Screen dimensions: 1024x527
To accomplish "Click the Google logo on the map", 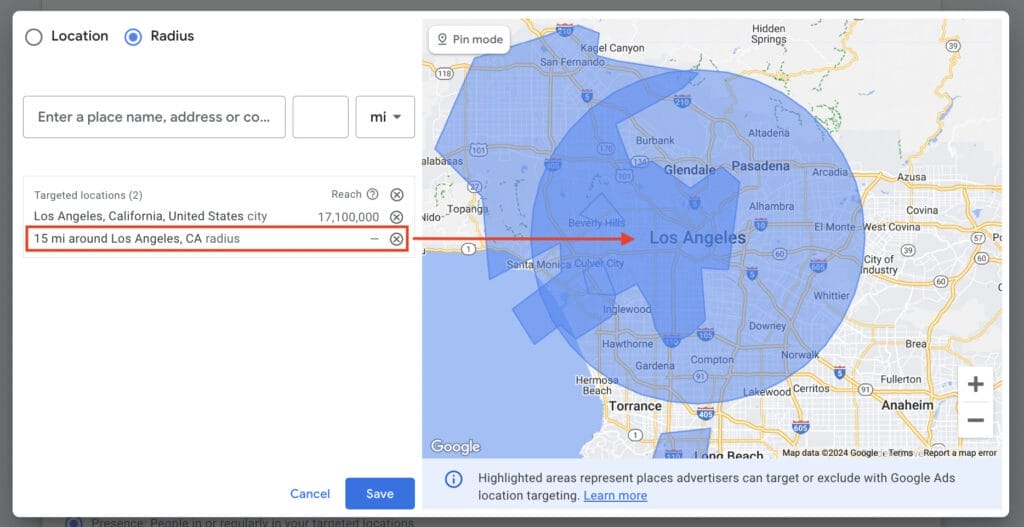I will pos(455,447).
